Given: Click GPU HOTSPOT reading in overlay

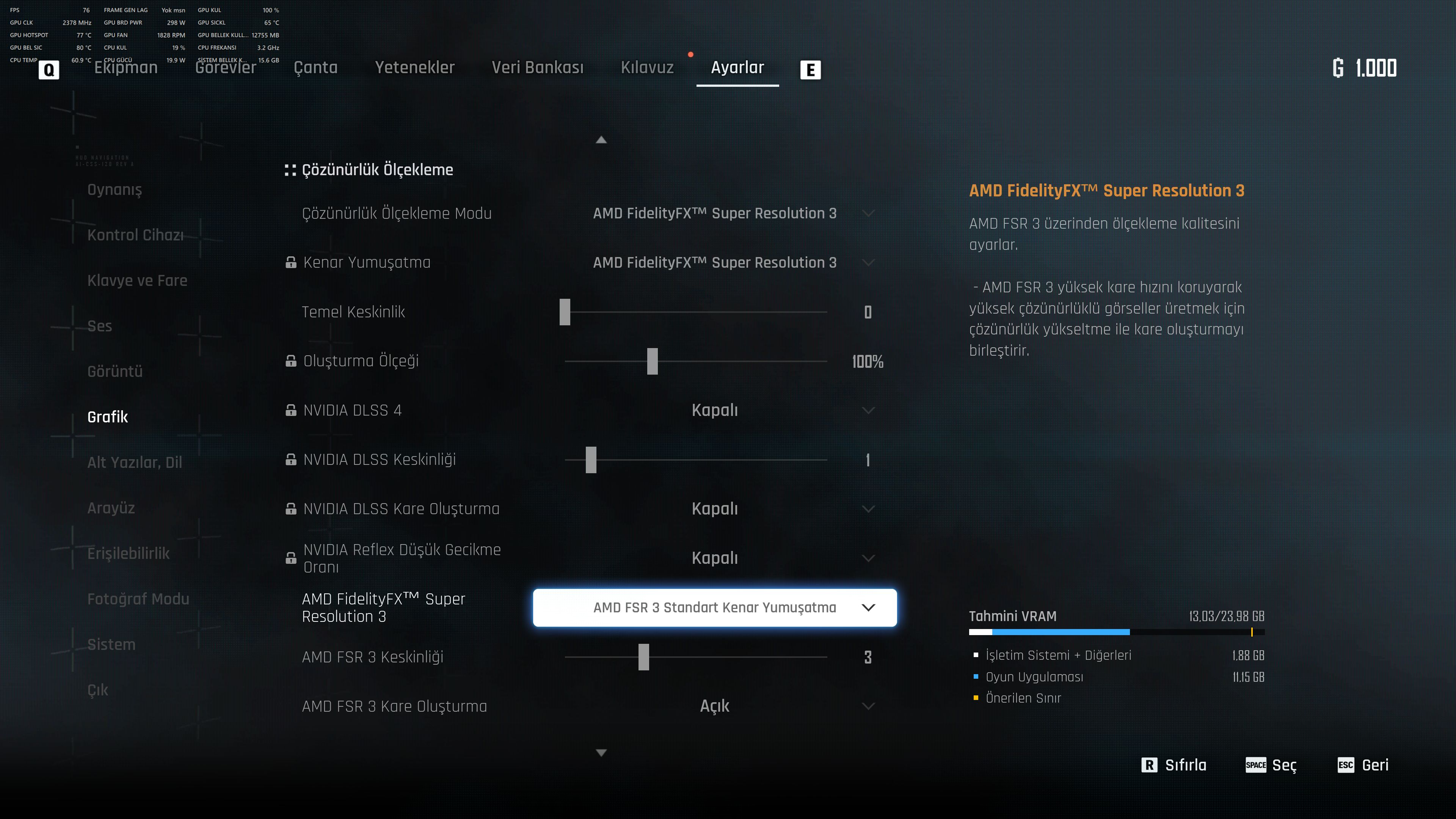Looking at the screenshot, I should (x=50, y=35).
